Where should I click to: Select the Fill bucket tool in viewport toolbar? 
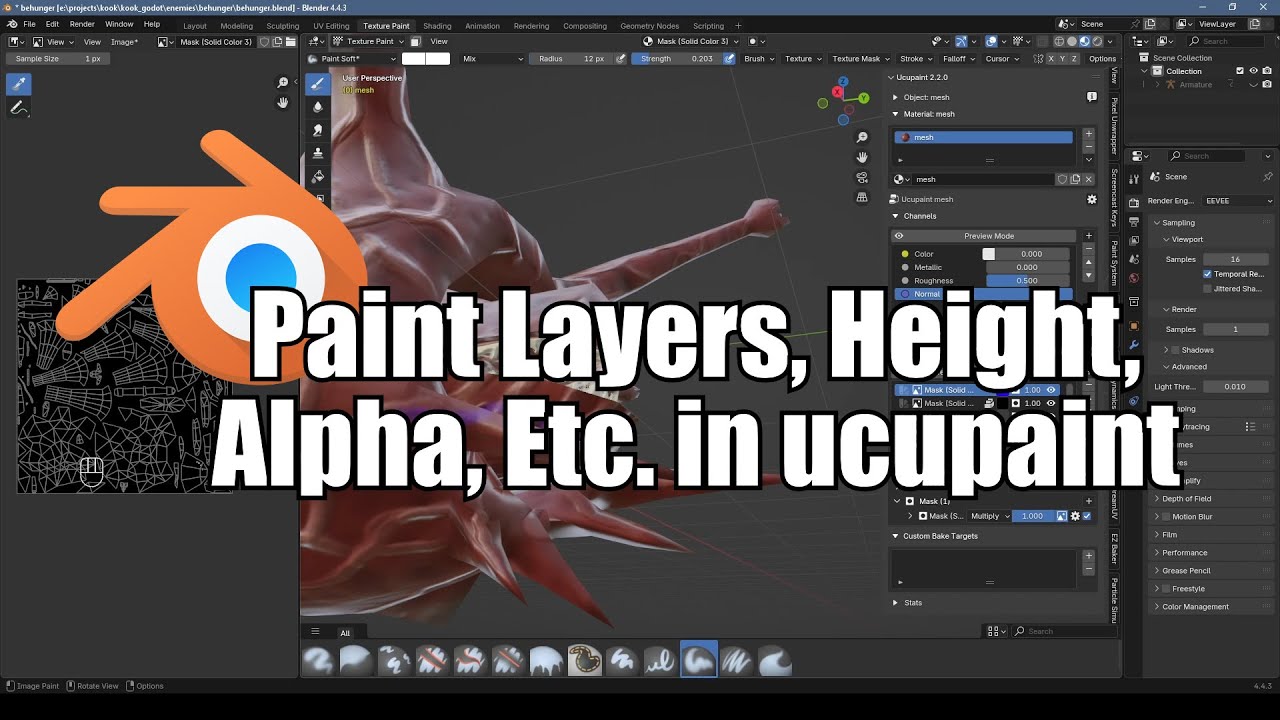click(x=318, y=176)
